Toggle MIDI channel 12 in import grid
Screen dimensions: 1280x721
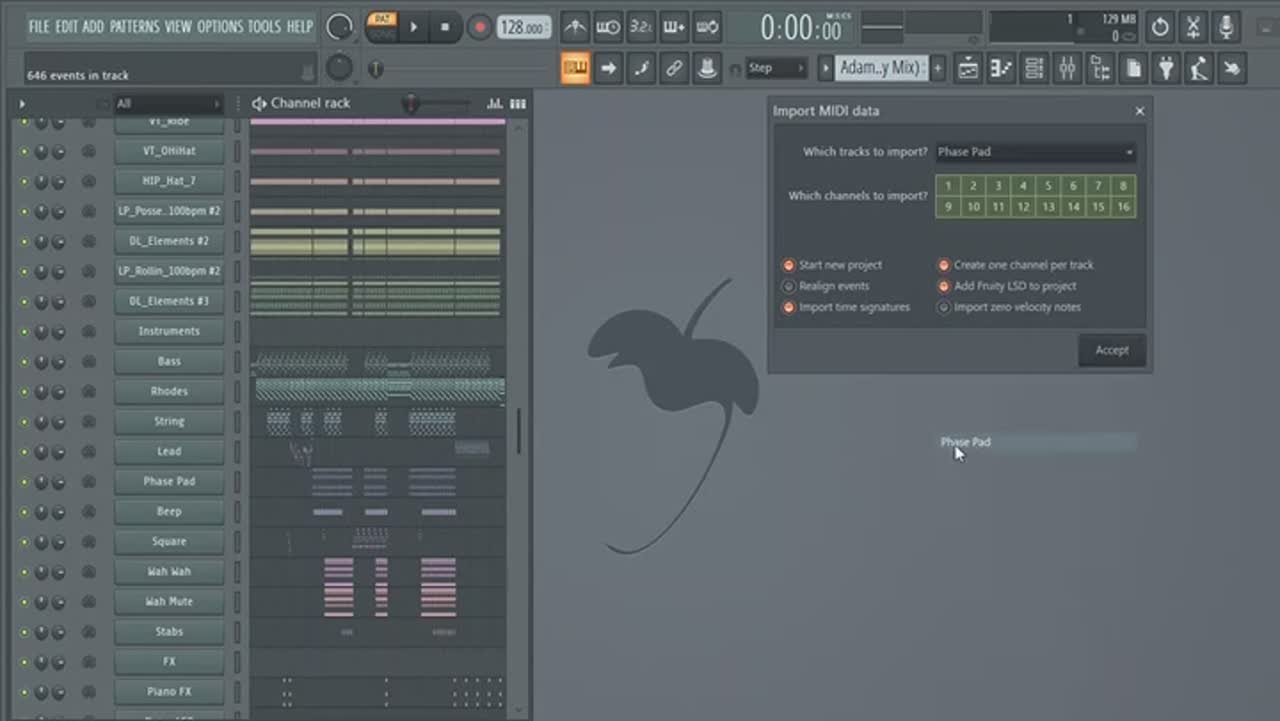(1023, 207)
